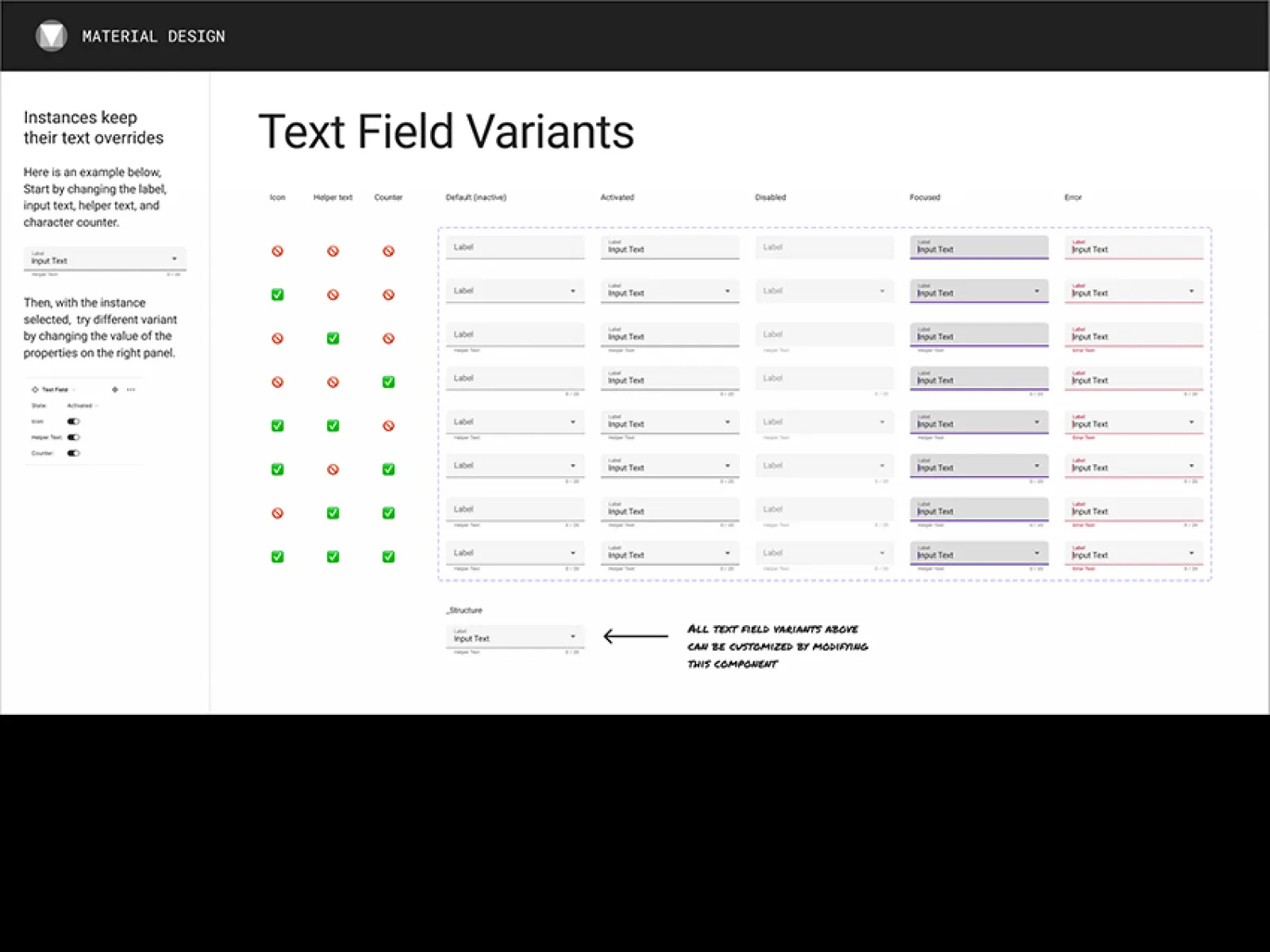The height and width of the screenshot is (952, 1270).
Task: Click the Material Design logo icon
Action: pyautogui.click(x=52, y=36)
